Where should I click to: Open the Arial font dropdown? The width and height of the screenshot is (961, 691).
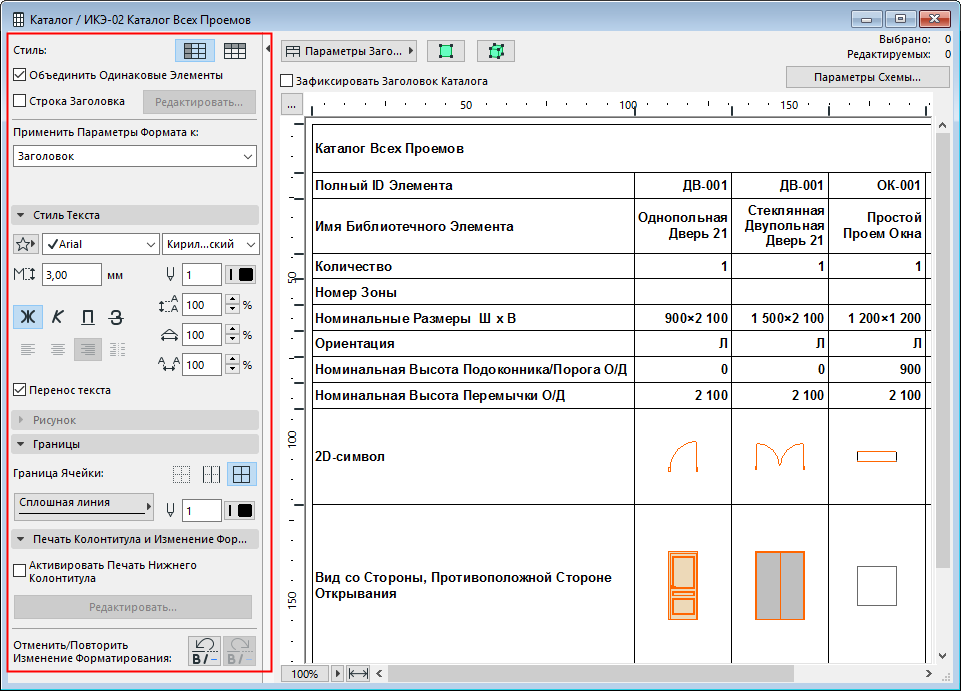(x=99, y=244)
